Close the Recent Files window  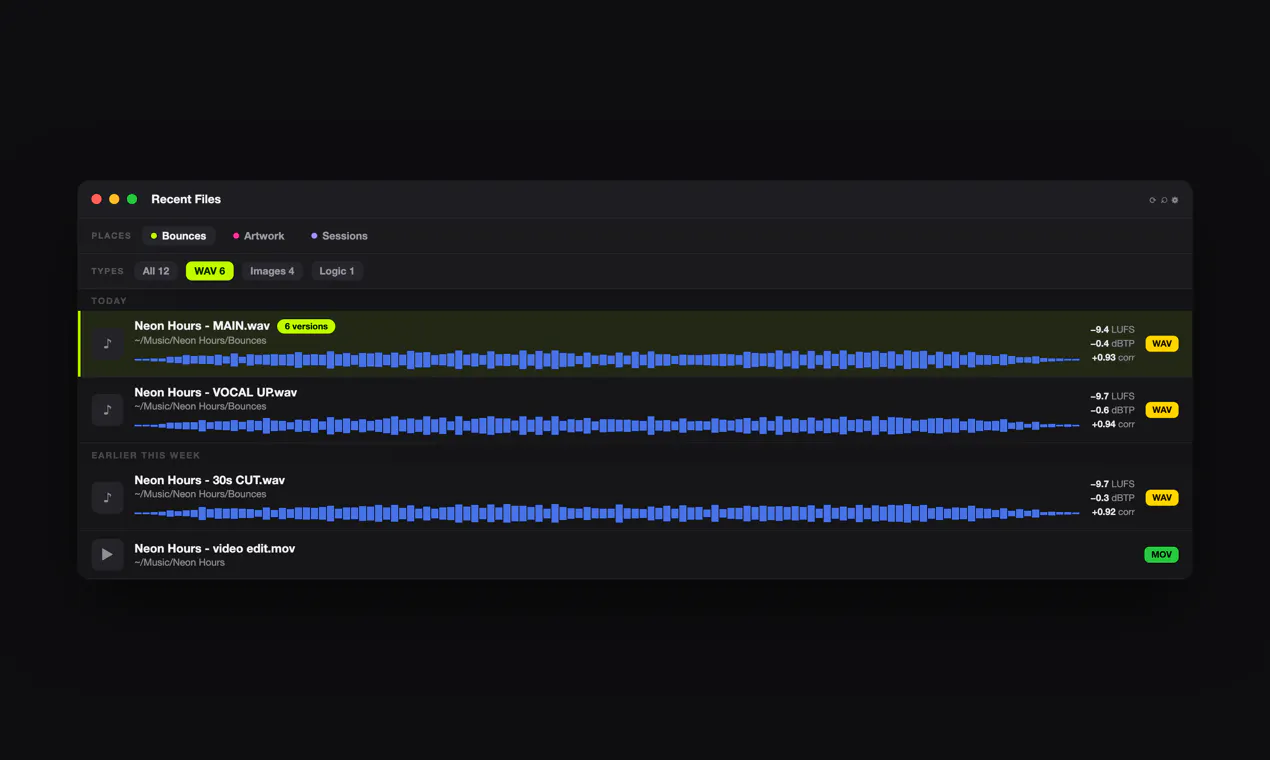point(97,199)
